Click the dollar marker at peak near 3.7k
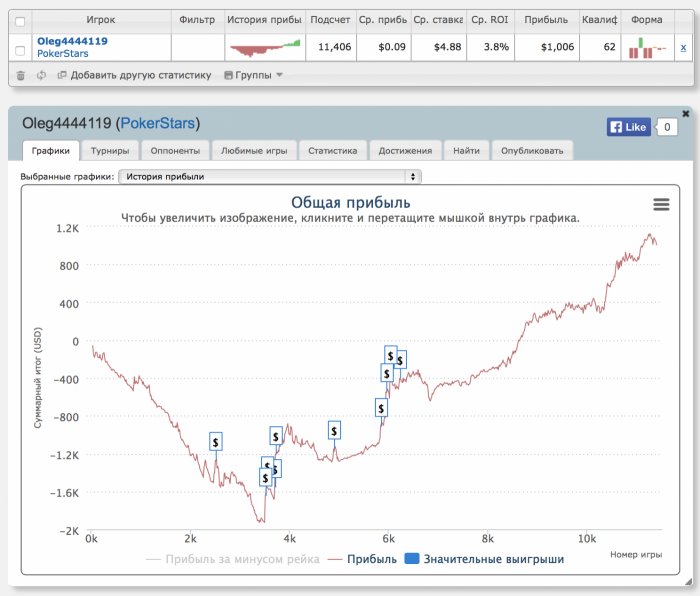Screen dimensions: 700x596 [276, 436]
